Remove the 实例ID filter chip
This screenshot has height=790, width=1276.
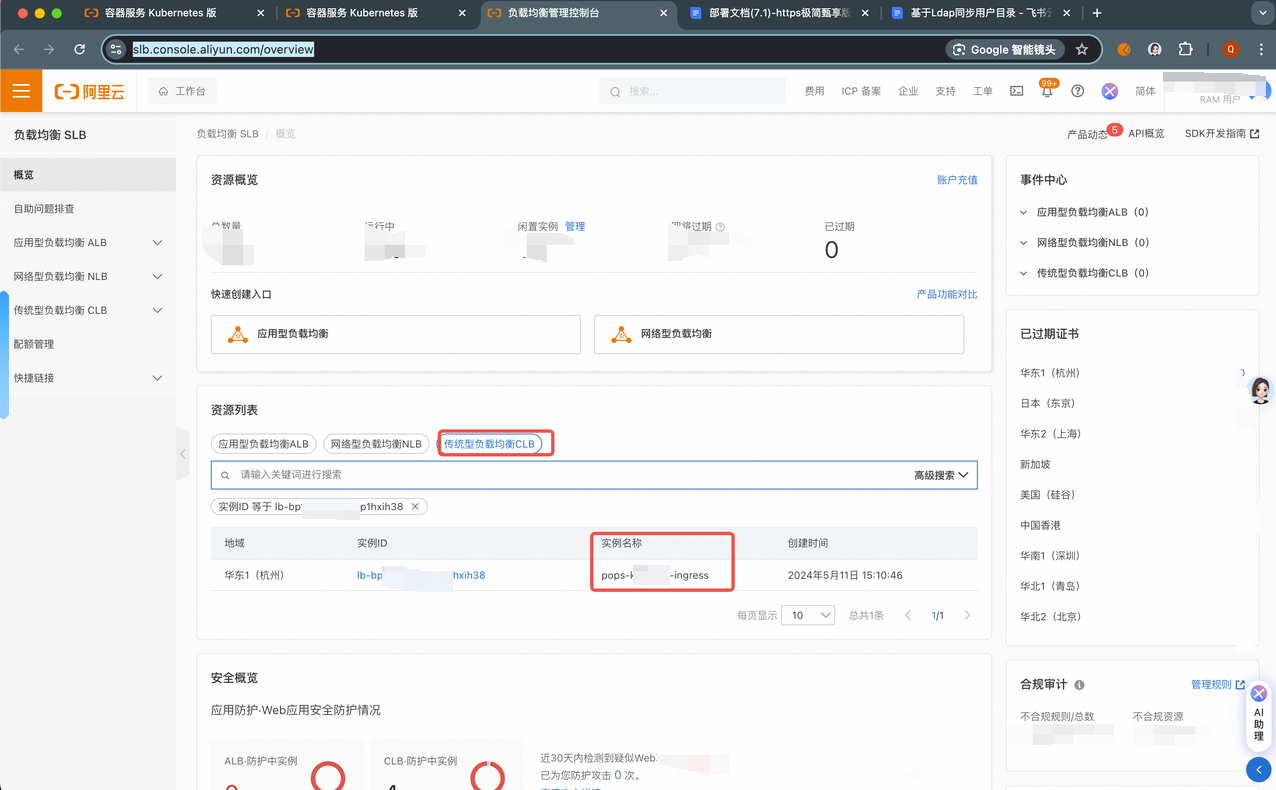[x=415, y=507]
